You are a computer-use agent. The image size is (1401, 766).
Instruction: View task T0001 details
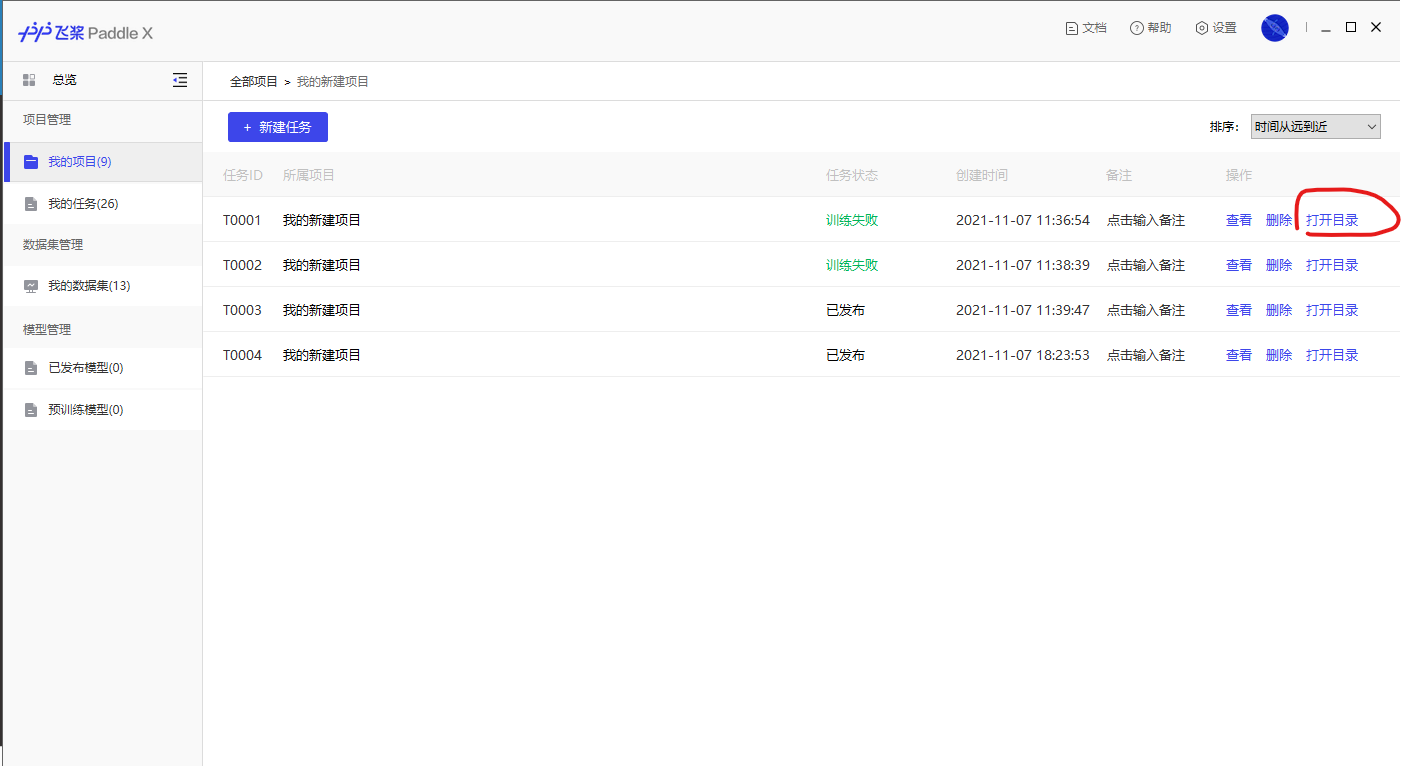[x=1238, y=220]
